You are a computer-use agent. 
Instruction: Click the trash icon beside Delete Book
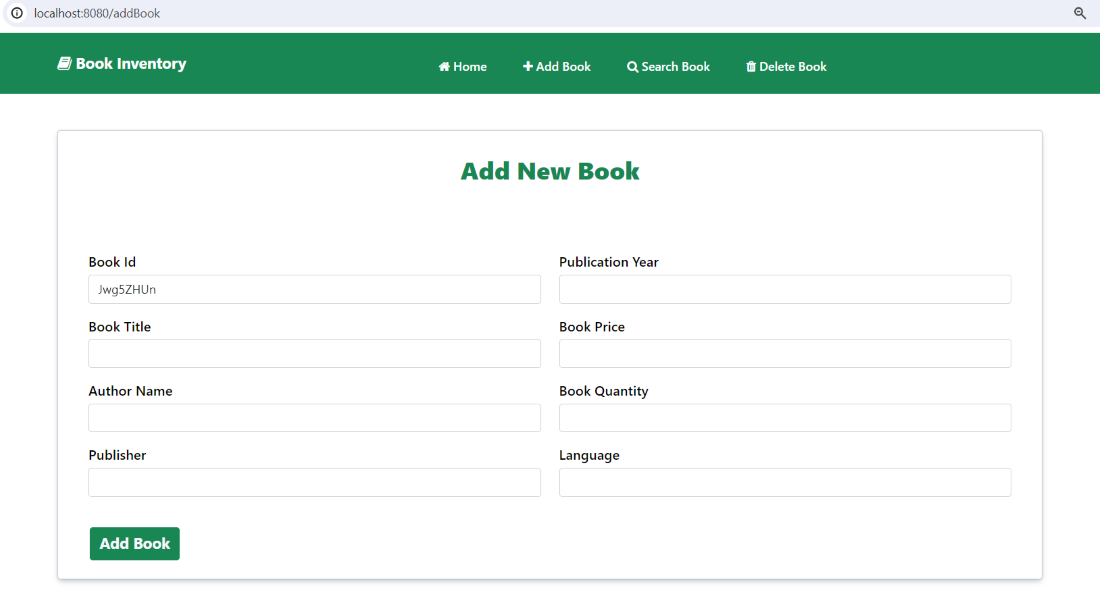[751, 66]
